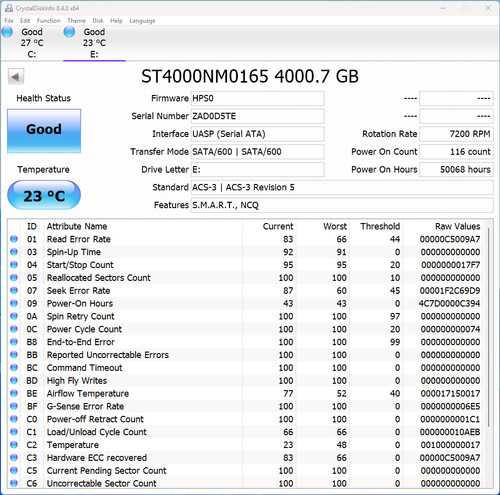500x495 pixels.
Task: Select raw value 0000000006E5
Action: (x=450, y=406)
